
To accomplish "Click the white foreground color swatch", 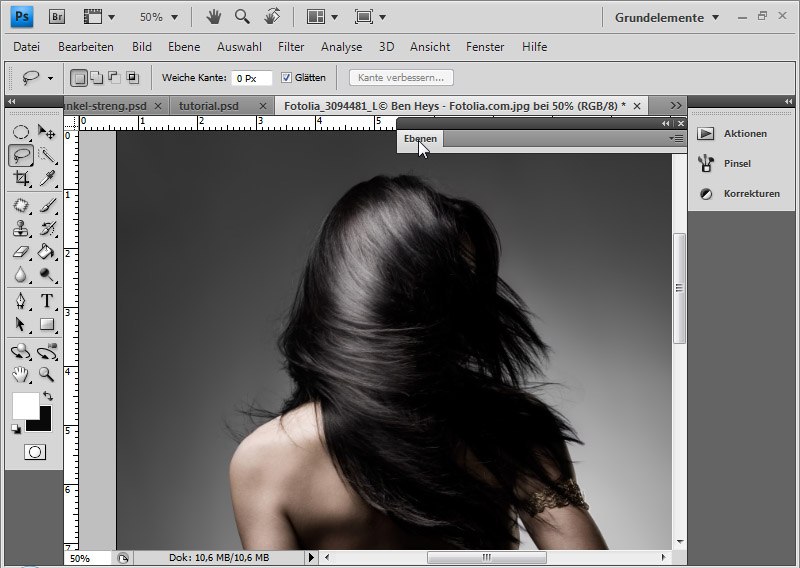I will click(x=24, y=405).
